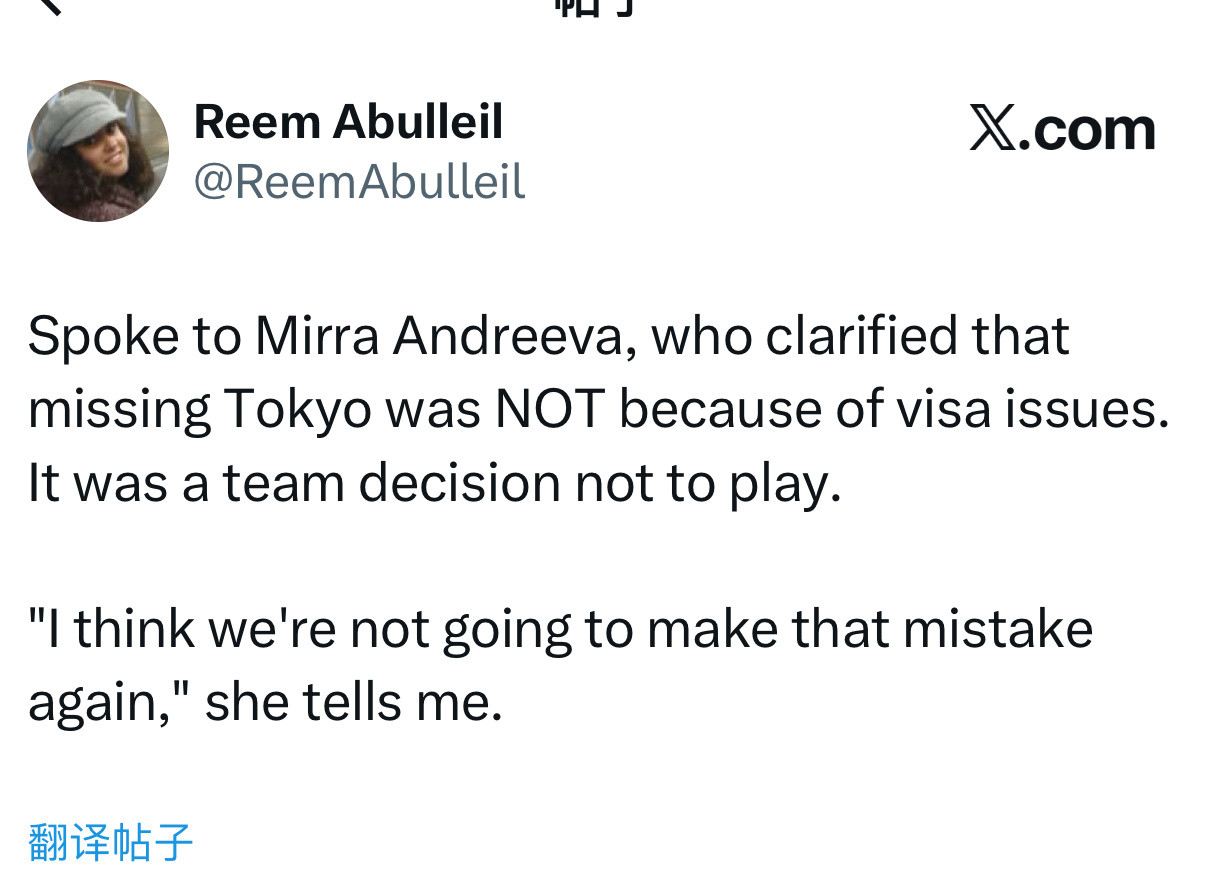Click the "帖子" page title at top
The height and width of the screenshot is (887, 1206).
point(597,6)
